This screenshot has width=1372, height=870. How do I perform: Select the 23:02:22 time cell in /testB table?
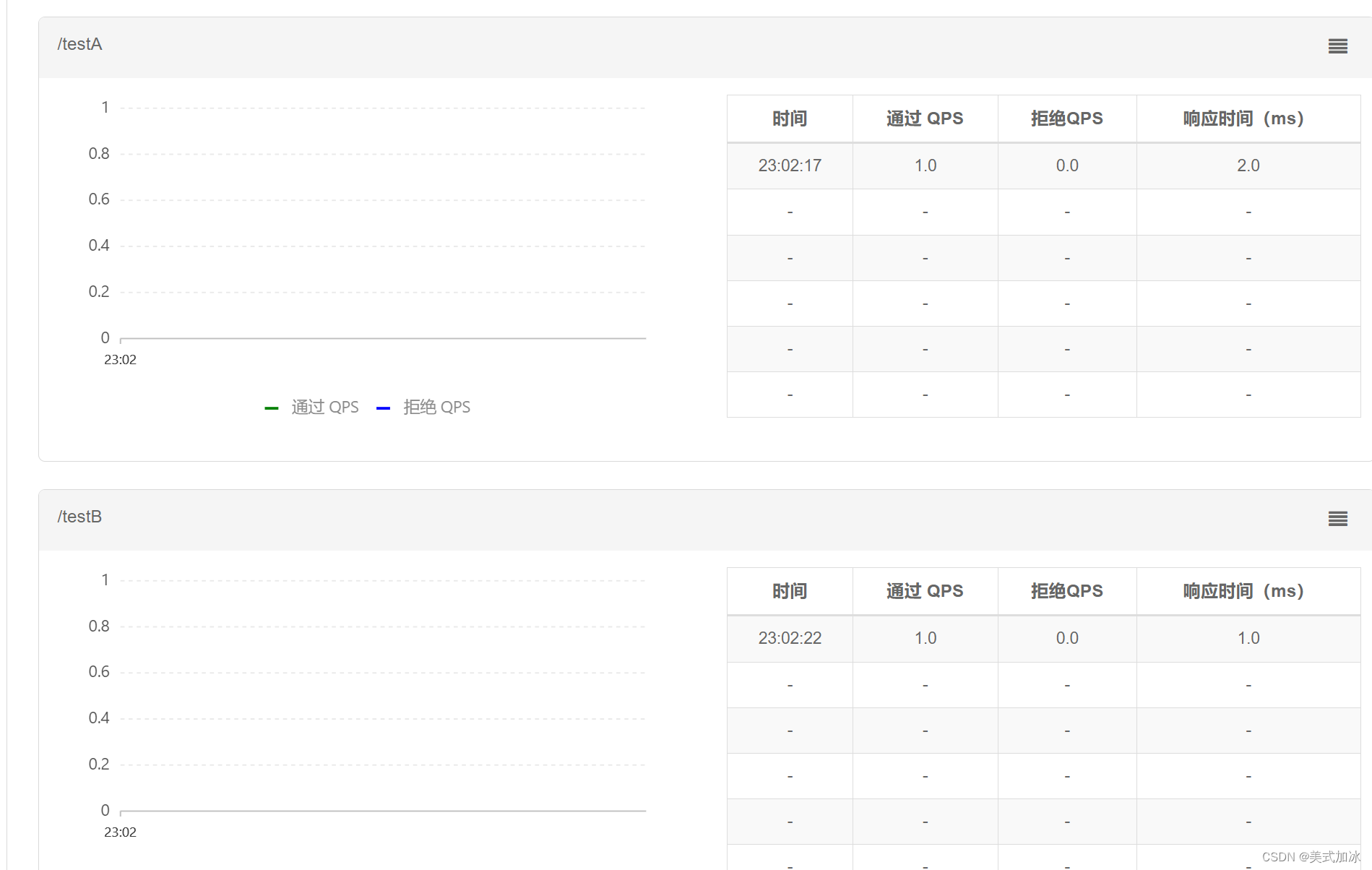point(790,638)
